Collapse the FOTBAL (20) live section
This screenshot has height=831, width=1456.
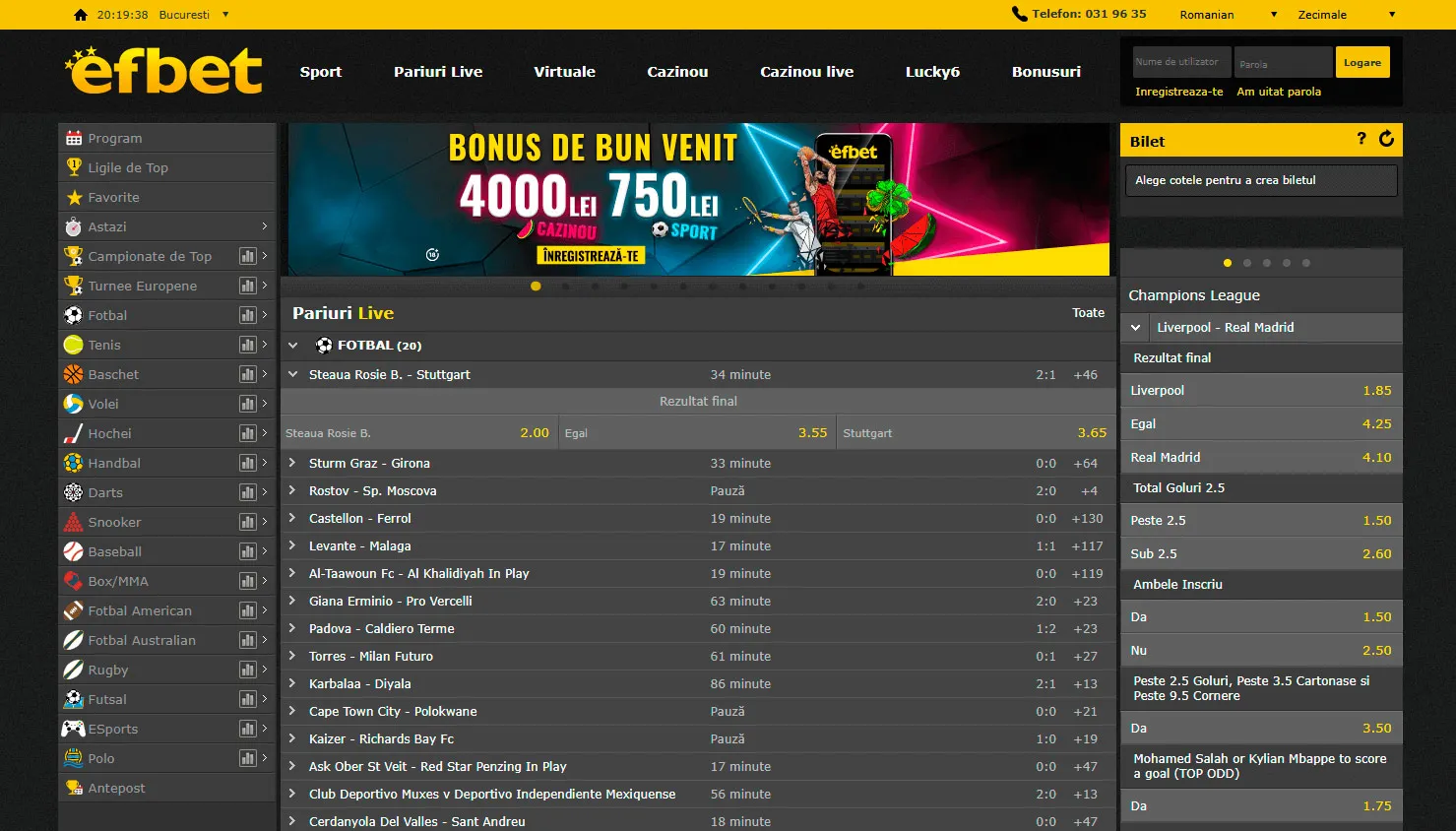click(292, 346)
